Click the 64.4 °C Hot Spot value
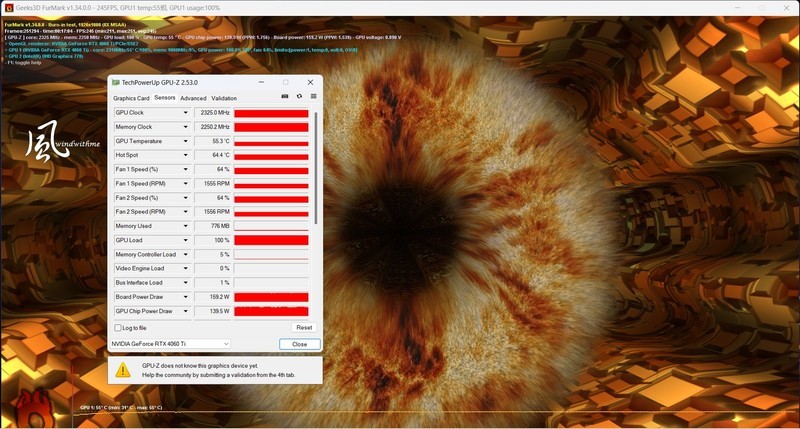800x429 pixels. pyautogui.click(x=212, y=155)
